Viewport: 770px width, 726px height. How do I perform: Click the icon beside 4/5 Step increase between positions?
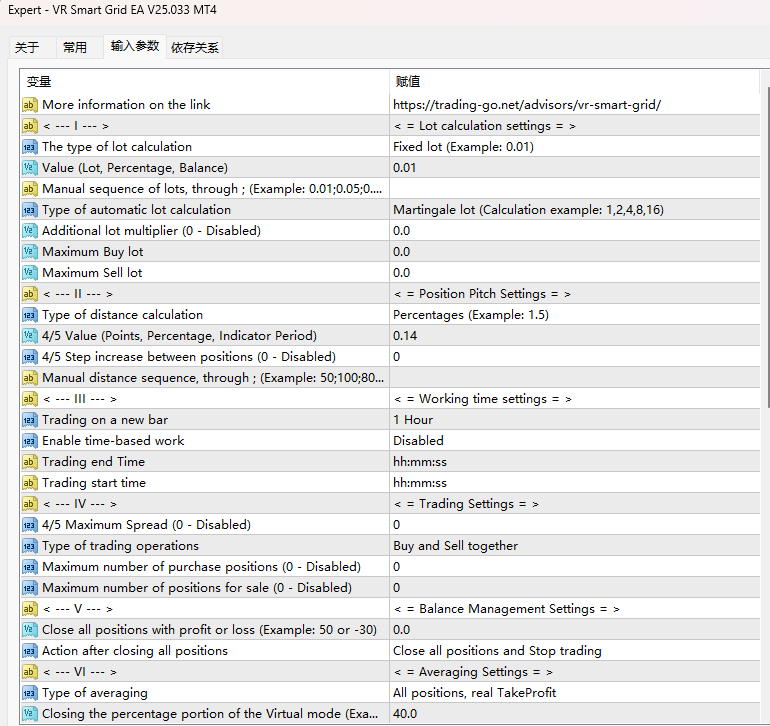[x=29, y=357]
